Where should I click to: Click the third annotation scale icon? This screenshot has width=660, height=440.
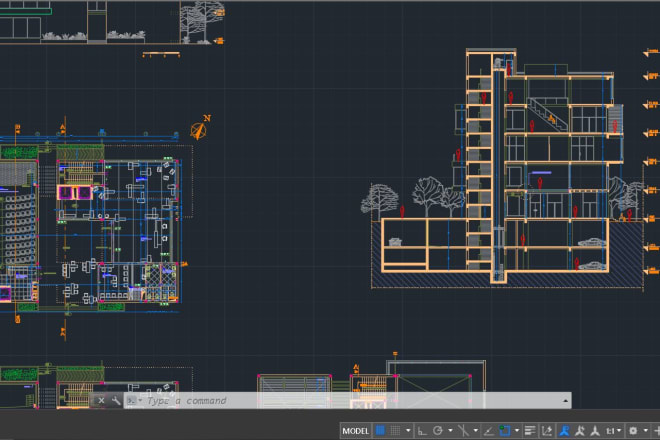point(595,431)
